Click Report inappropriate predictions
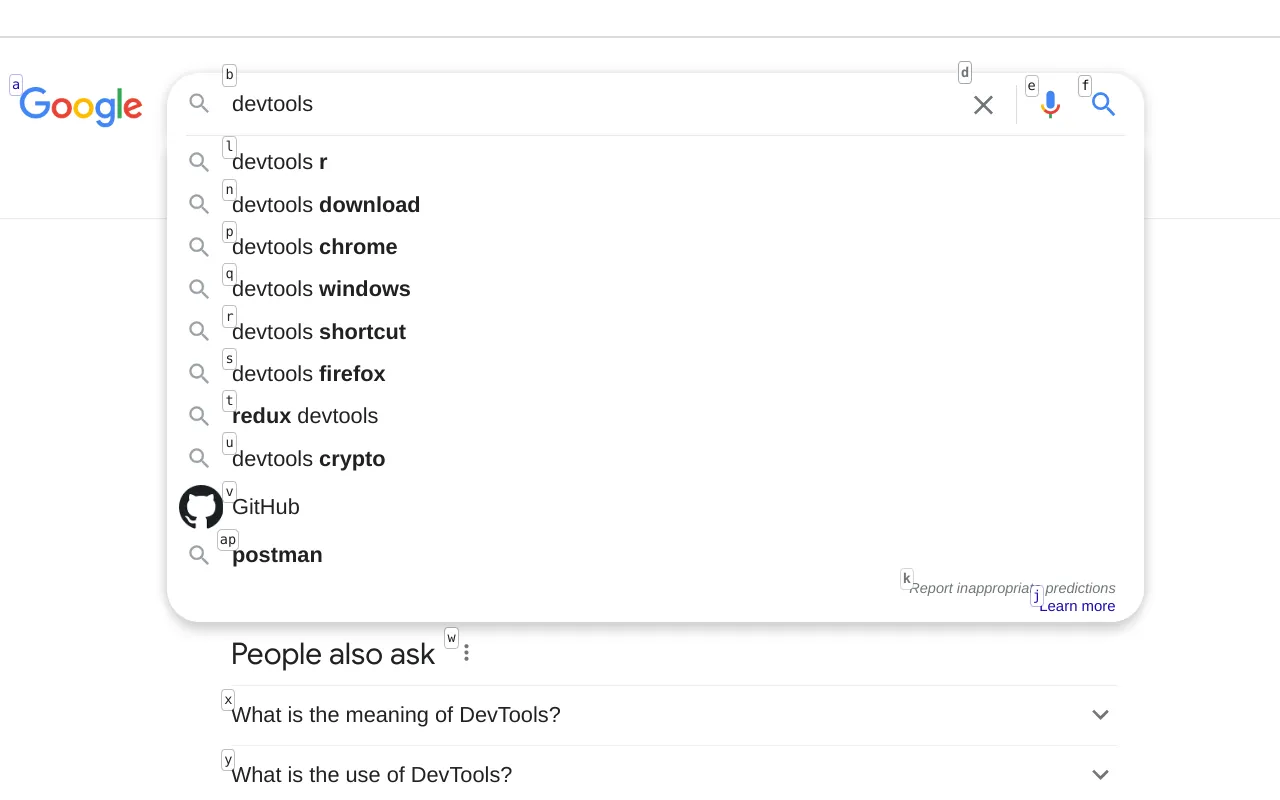Image resolution: width=1280 pixels, height=800 pixels. tap(1012, 588)
